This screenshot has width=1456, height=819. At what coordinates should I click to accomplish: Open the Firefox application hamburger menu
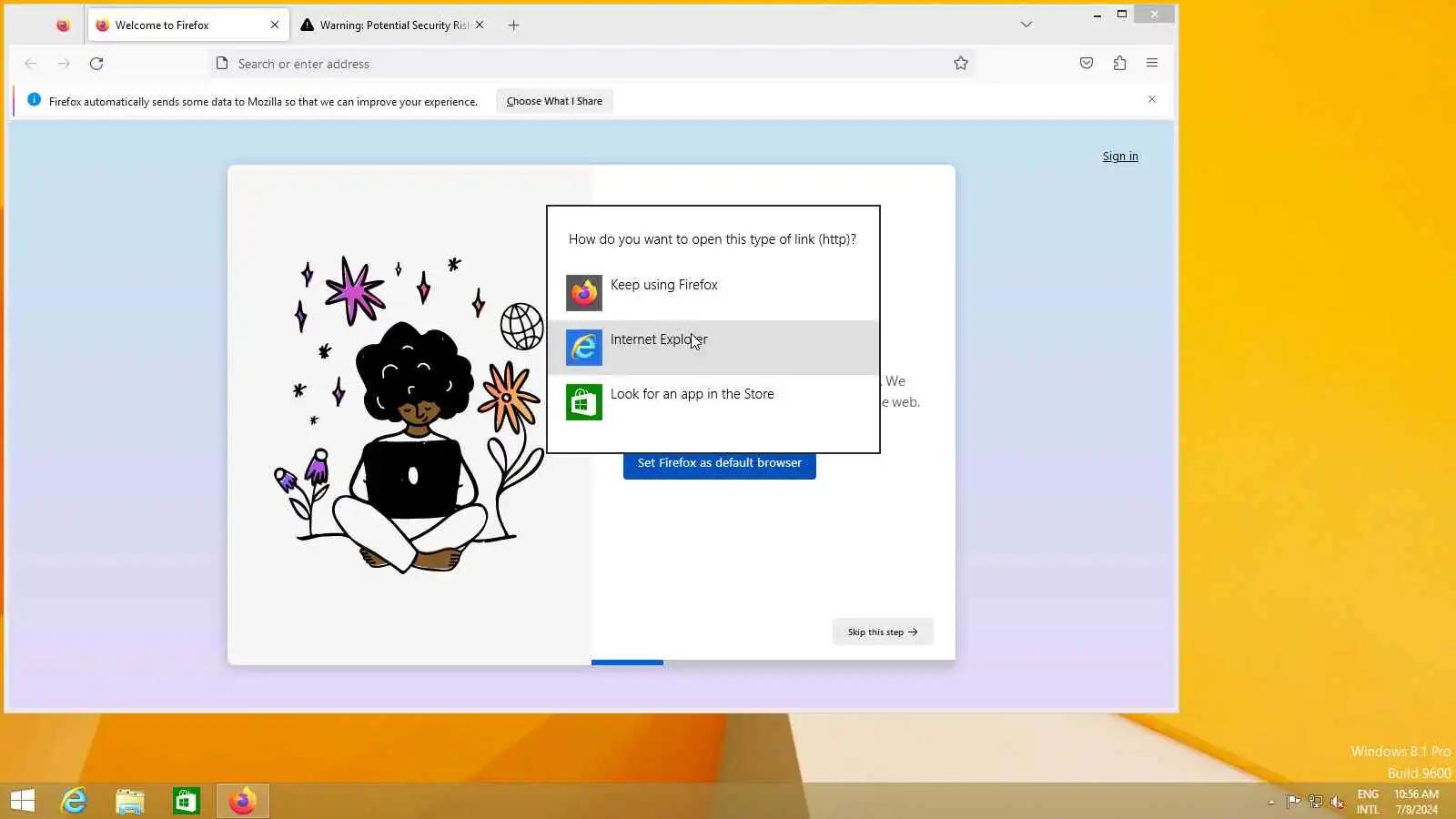[1152, 64]
